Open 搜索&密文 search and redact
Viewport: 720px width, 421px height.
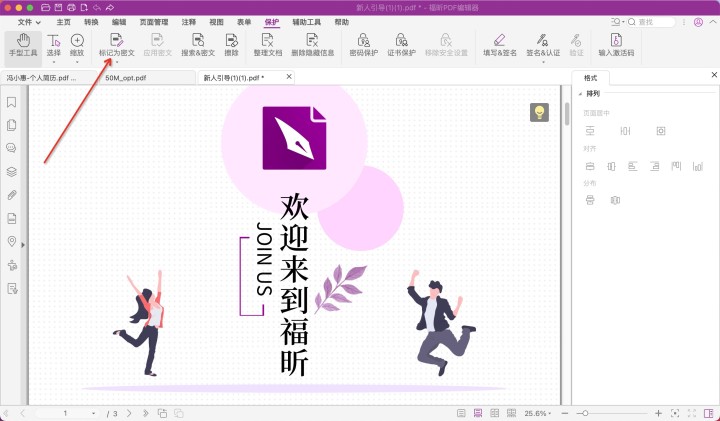(x=198, y=45)
